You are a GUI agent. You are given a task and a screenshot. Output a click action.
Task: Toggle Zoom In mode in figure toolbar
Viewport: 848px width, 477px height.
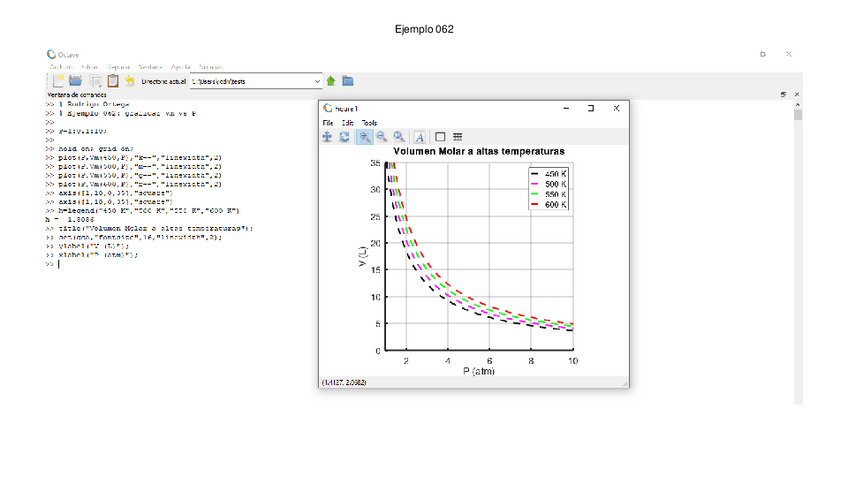[365, 137]
